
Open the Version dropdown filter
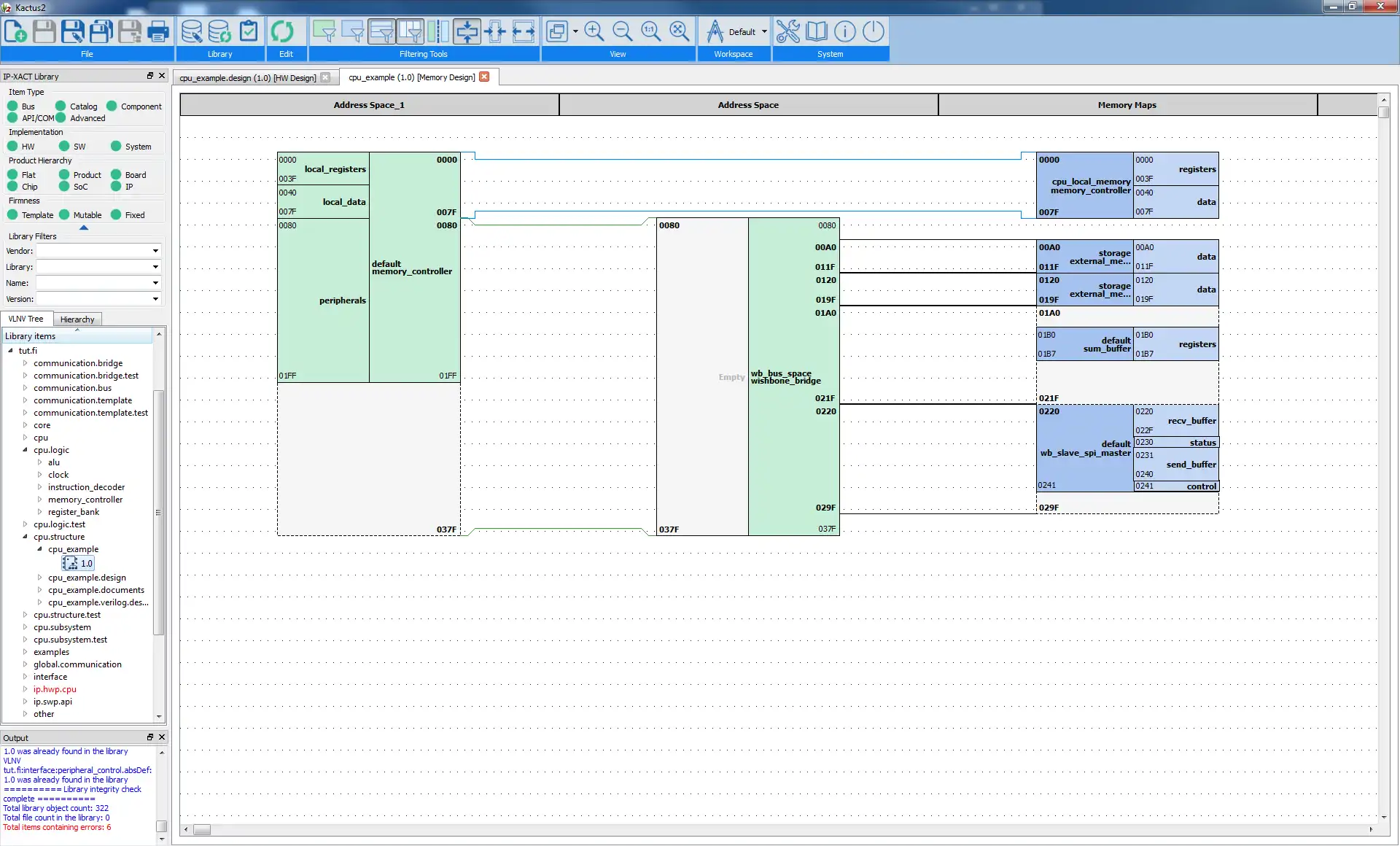point(155,299)
